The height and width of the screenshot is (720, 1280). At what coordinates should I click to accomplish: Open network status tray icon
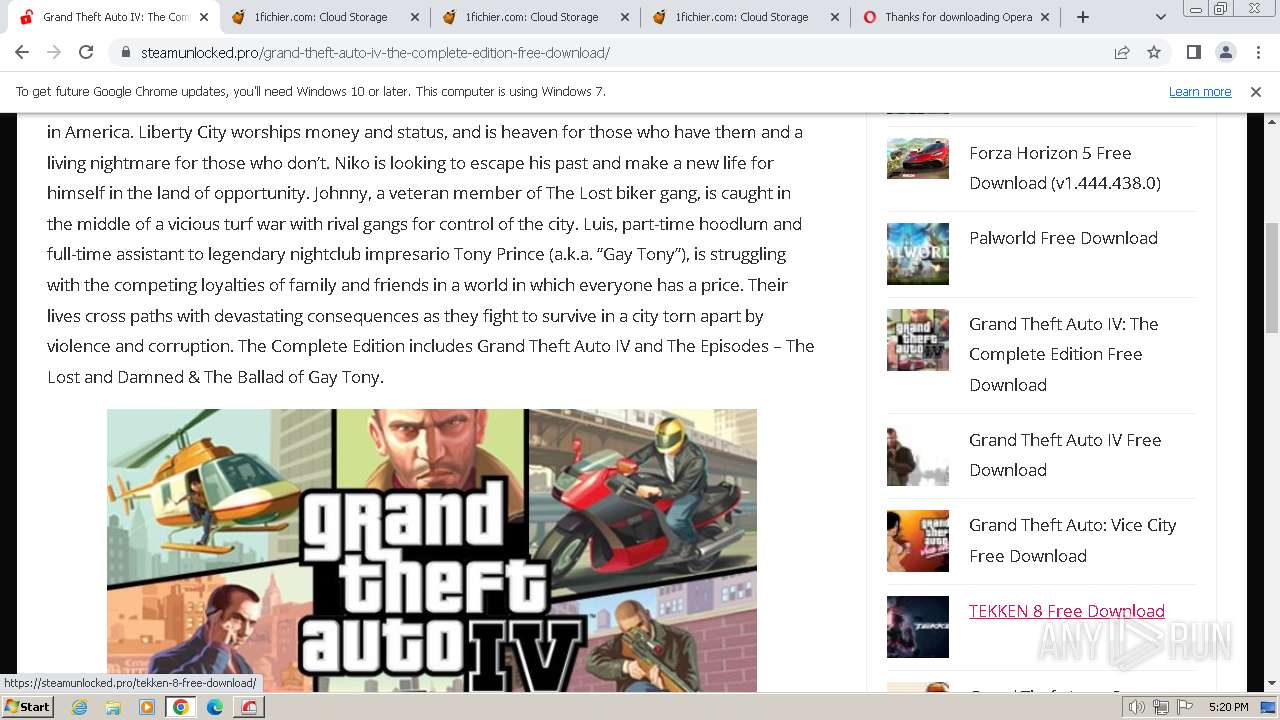click(x=1161, y=707)
